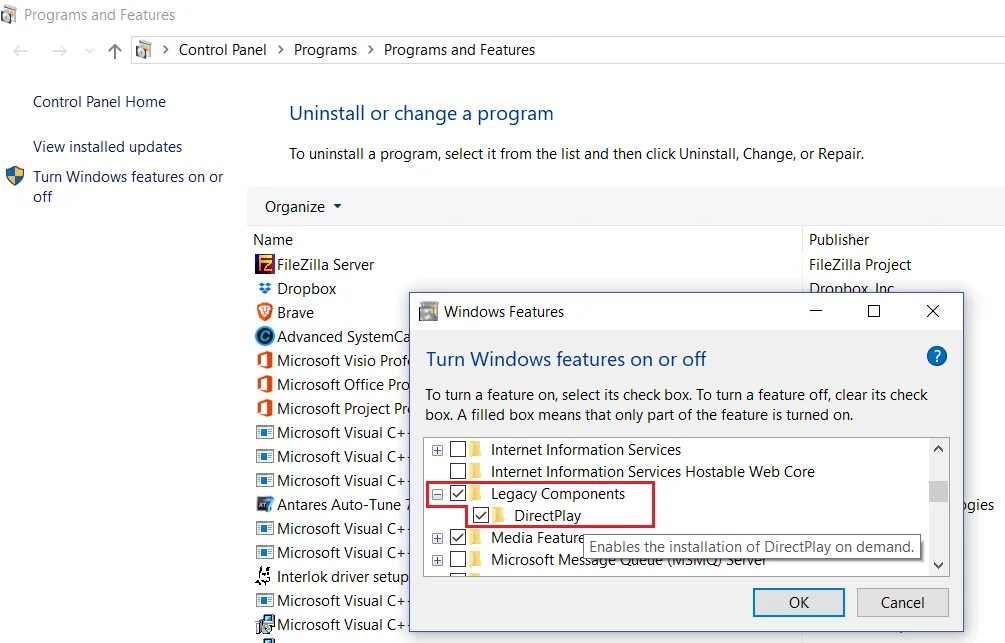Screen dimensions: 1005x643
Task: Click the up arrow navigation button
Action: point(115,51)
